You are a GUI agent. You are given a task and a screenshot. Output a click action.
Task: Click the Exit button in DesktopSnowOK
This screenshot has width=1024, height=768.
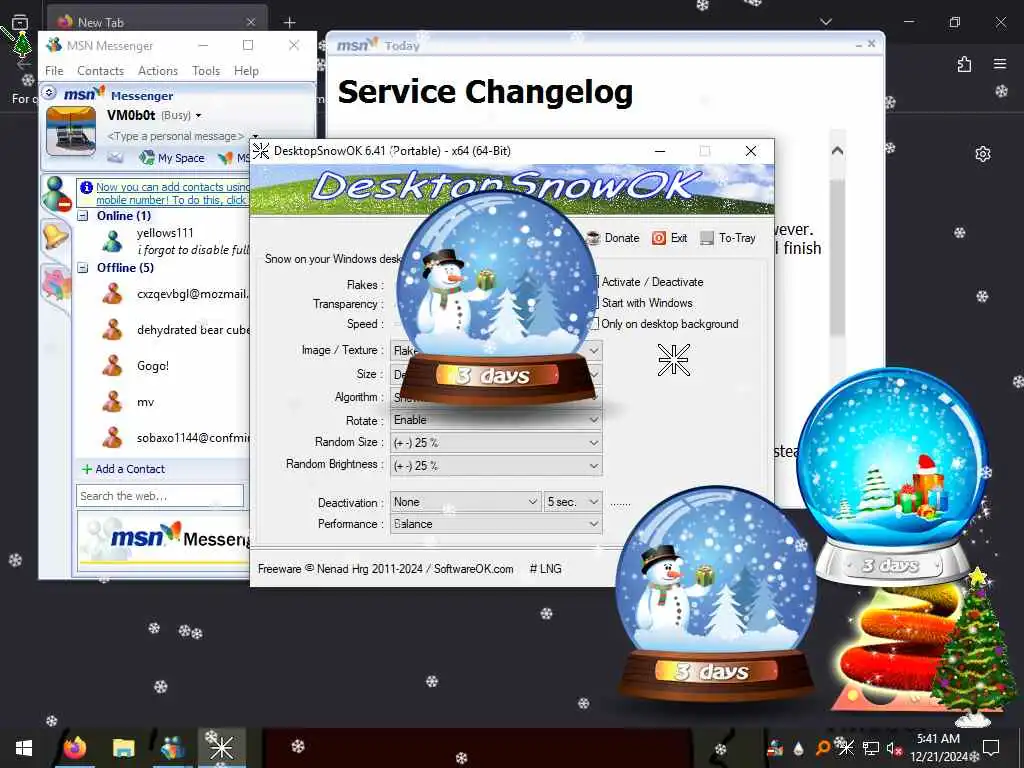[670, 238]
